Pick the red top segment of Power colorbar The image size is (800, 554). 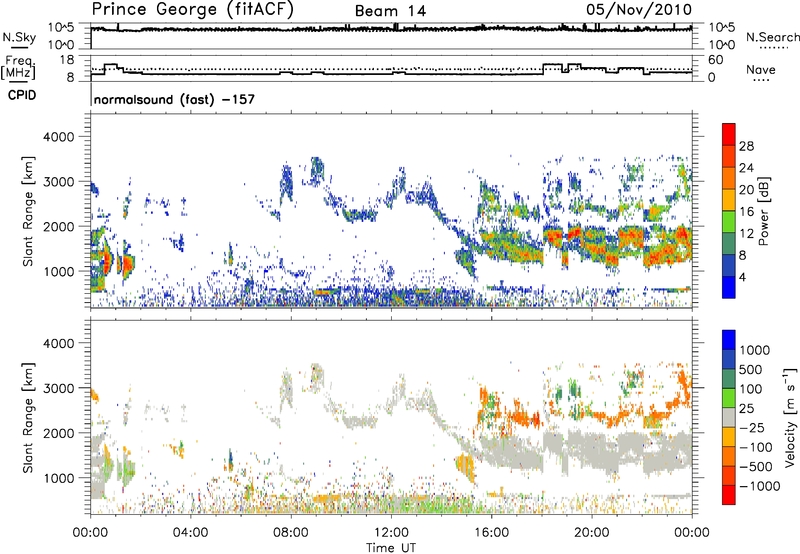point(729,135)
